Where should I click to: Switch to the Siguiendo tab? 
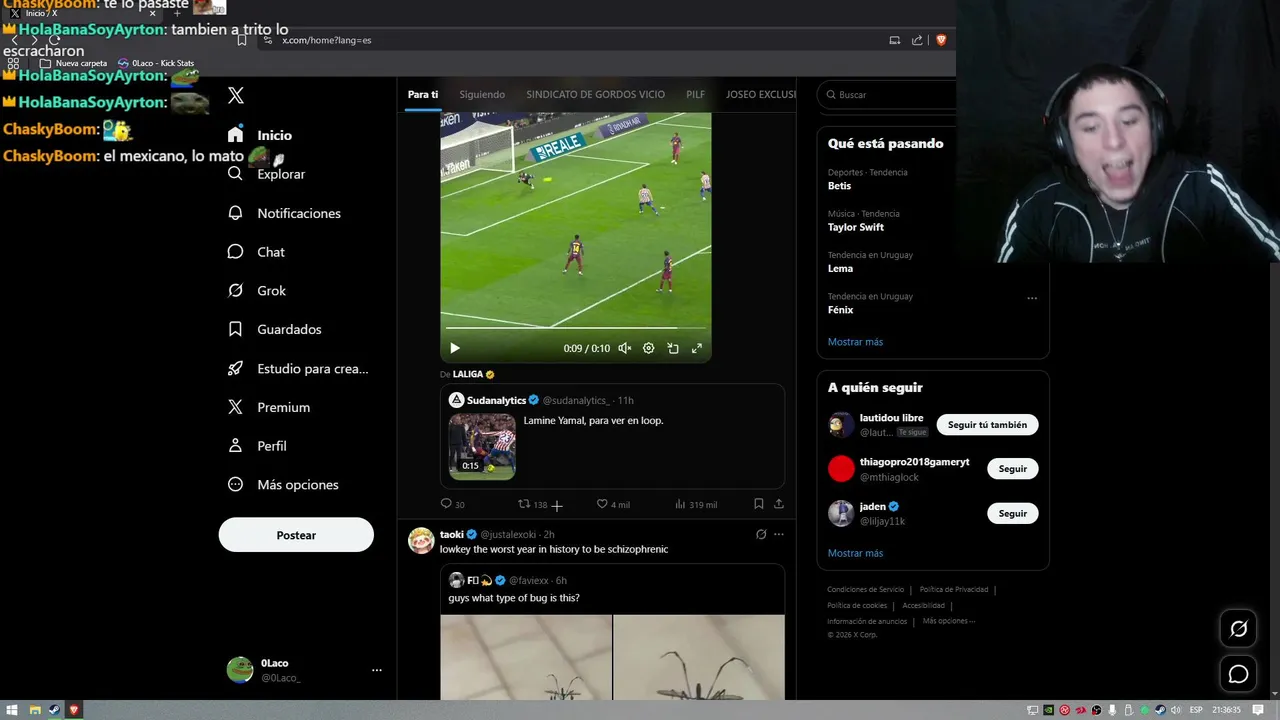(x=482, y=94)
